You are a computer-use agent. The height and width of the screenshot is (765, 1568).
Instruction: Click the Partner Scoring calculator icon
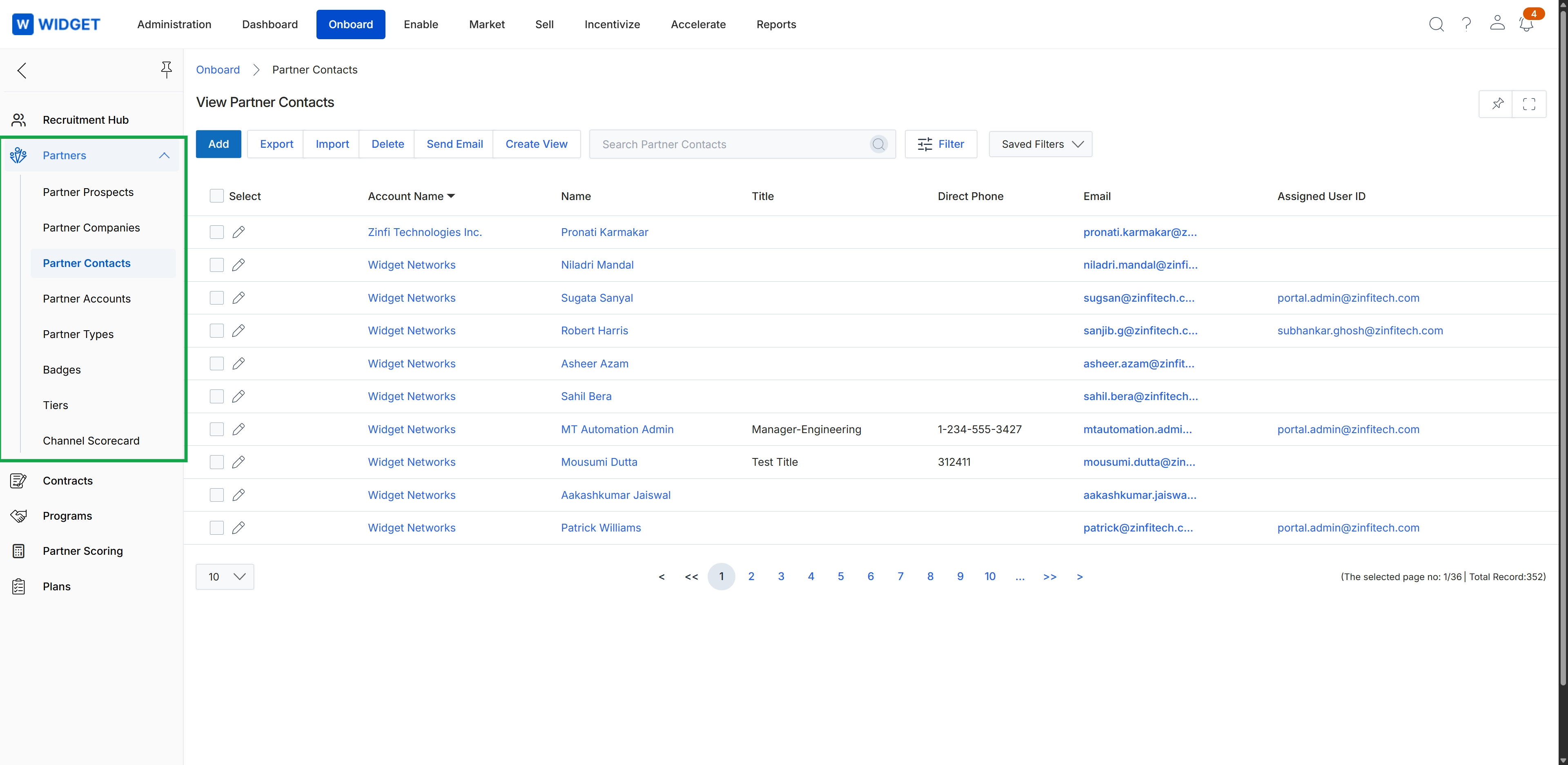(19, 552)
